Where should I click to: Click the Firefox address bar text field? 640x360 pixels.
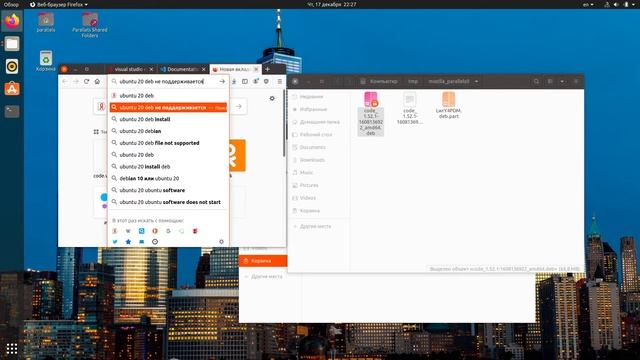pyautogui.click(x=167, y=82)
